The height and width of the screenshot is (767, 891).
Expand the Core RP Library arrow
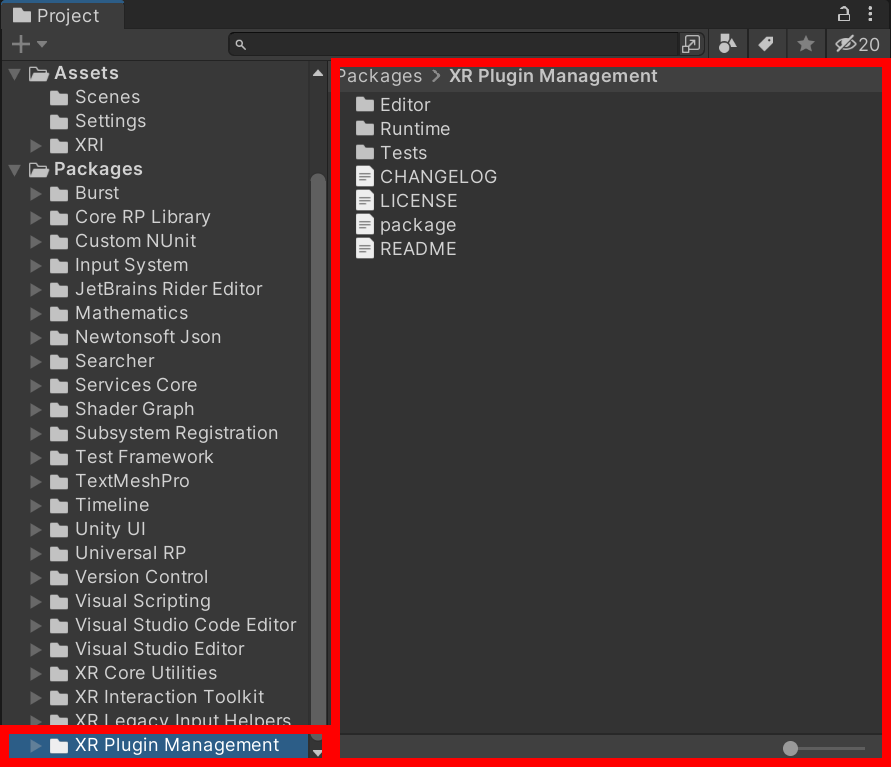pyautogui.click(x=36, y=217)
